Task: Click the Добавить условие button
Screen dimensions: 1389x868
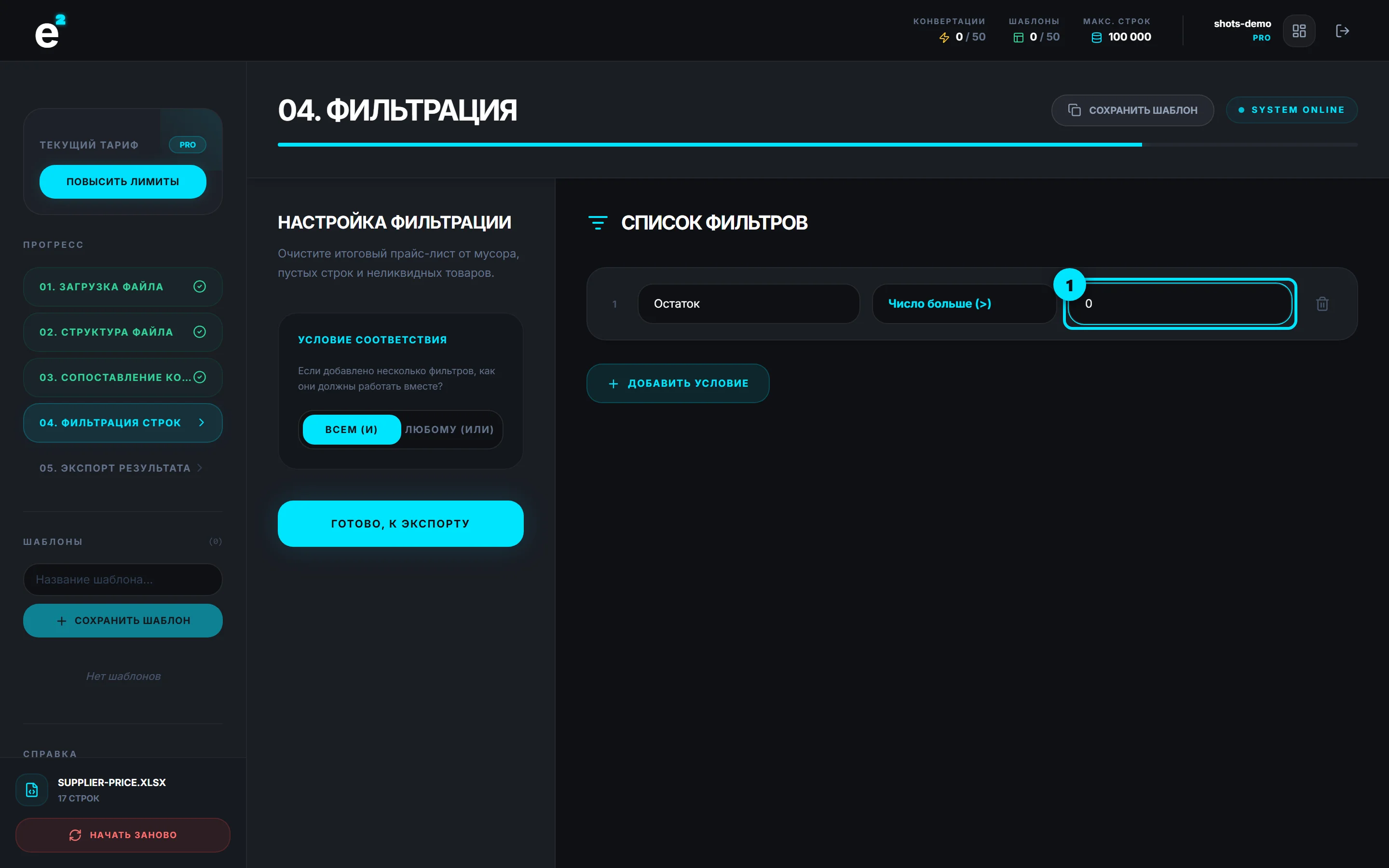Action: [678, 383]
